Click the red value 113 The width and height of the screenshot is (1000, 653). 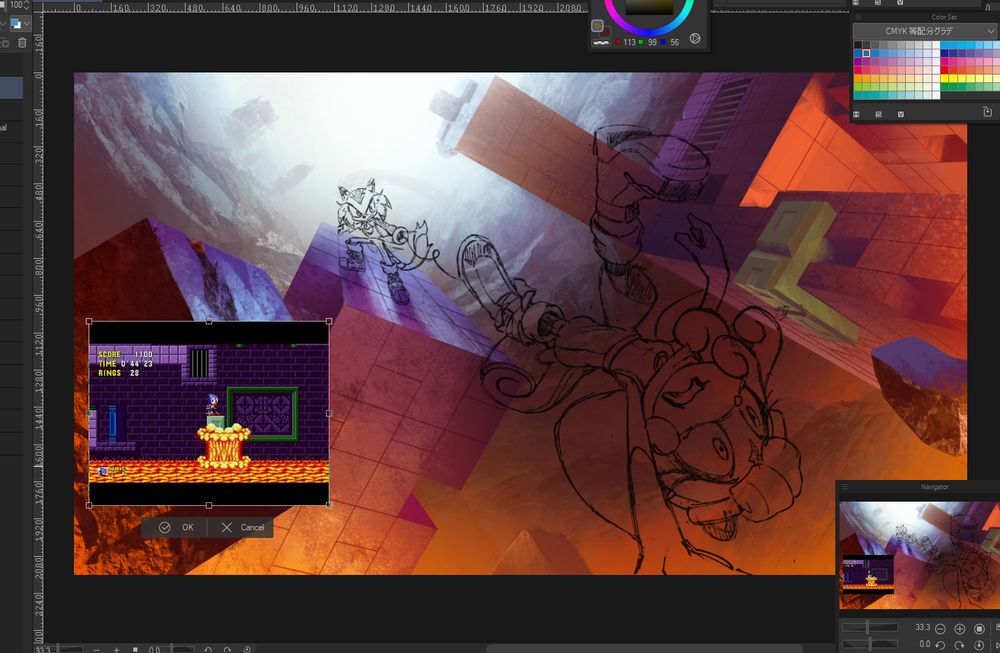coord(629,42)
